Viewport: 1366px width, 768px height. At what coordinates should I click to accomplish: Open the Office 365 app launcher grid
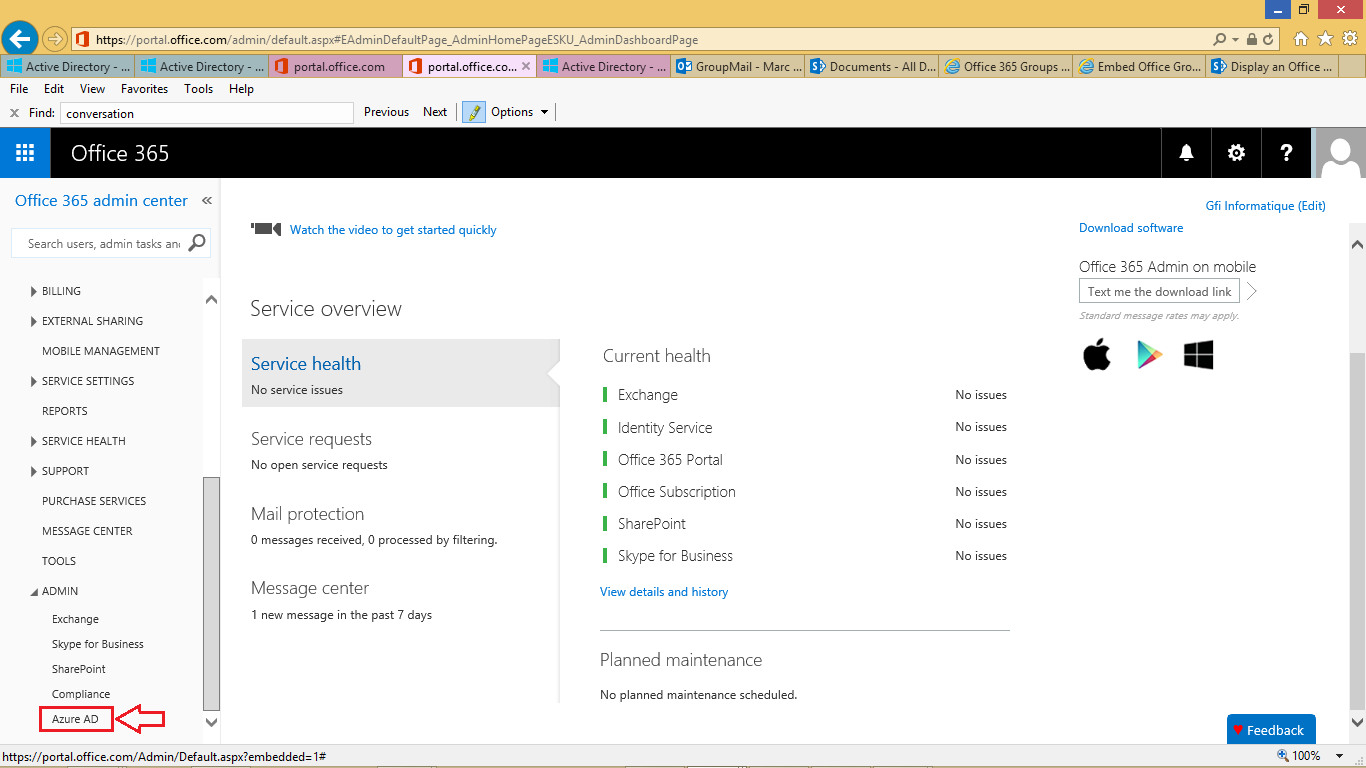(x=25, y=153)
